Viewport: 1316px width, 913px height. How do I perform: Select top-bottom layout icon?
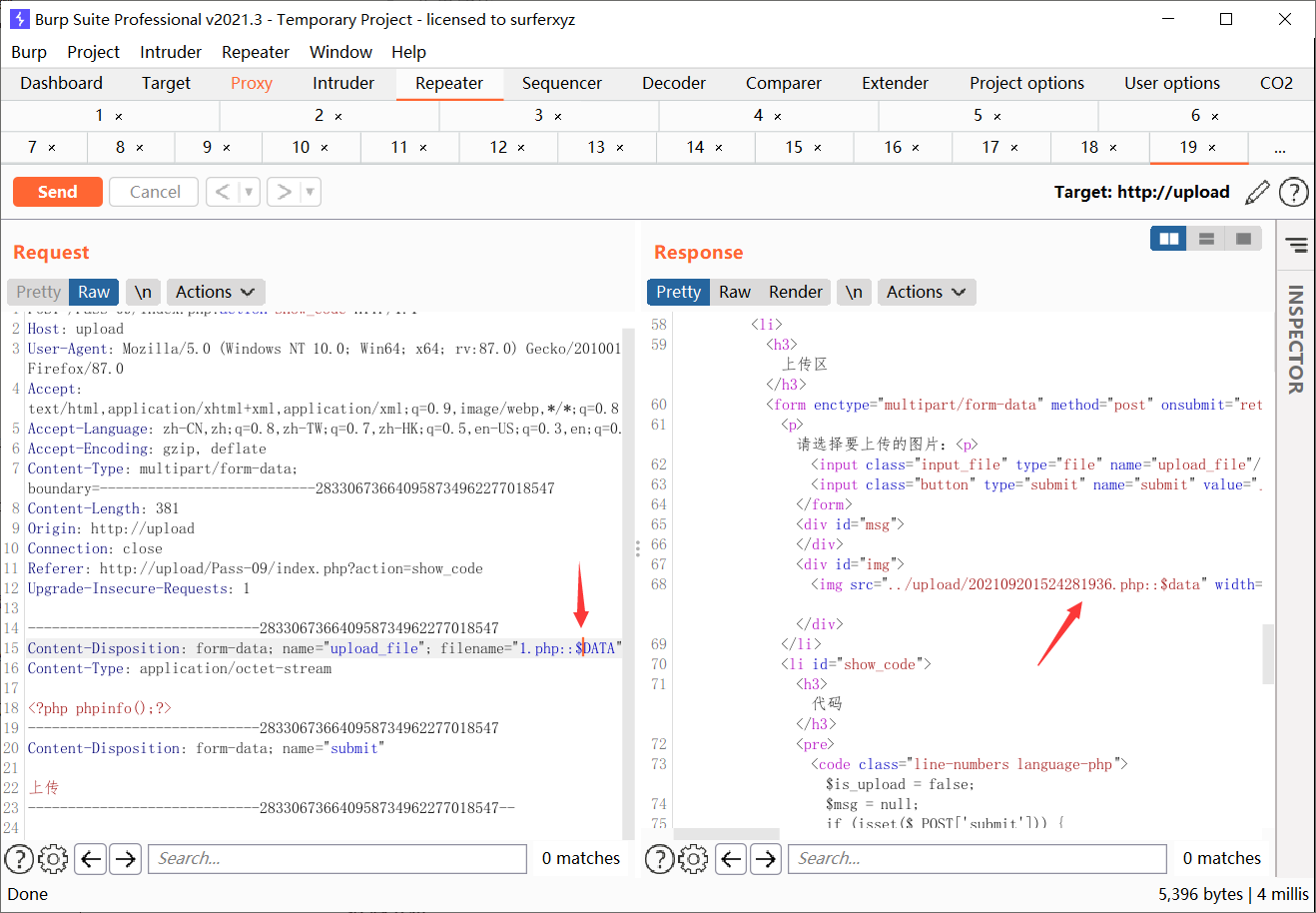point(1206,239)
